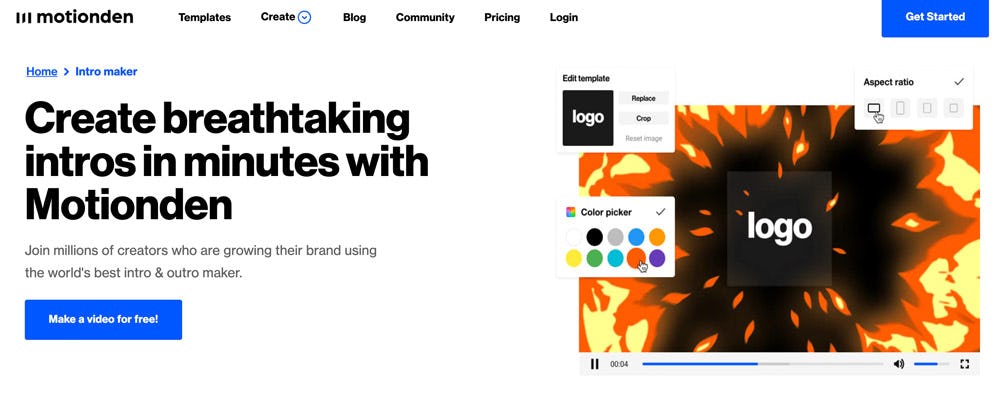
Task: Mute the video with speaker icon
Action: tap(898, 364)
